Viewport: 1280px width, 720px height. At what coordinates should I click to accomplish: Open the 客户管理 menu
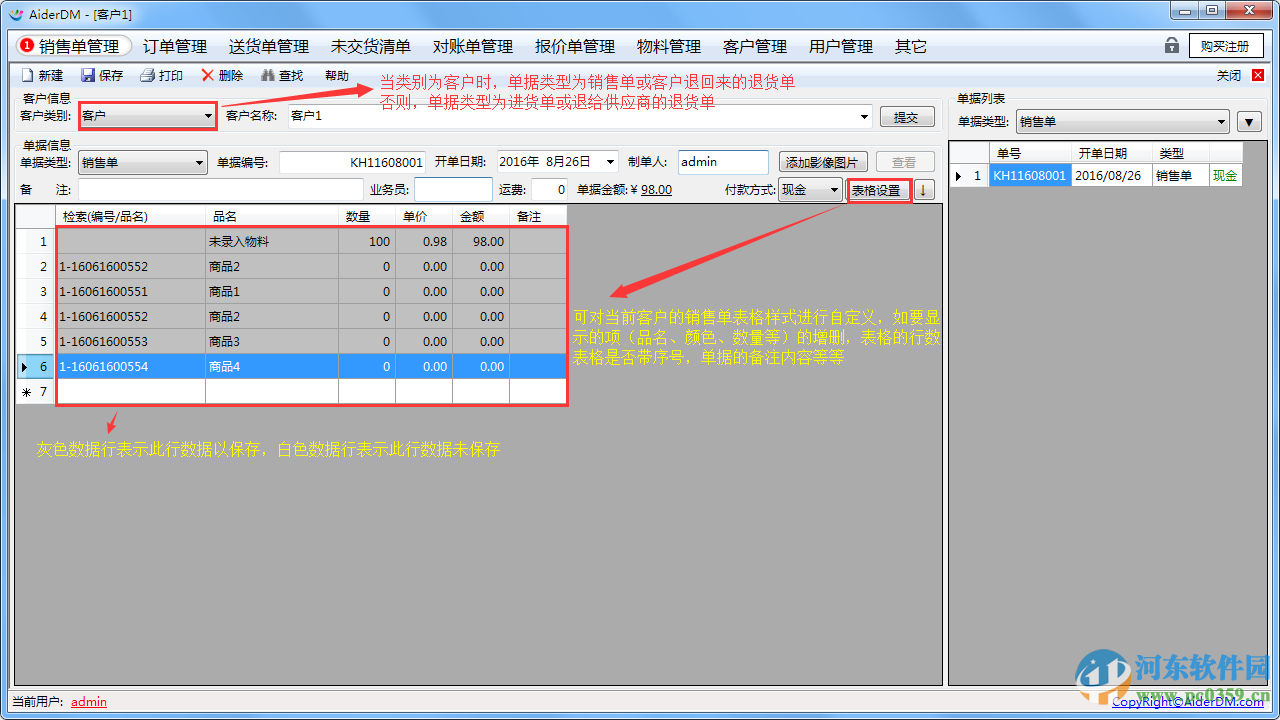(755, 46)
